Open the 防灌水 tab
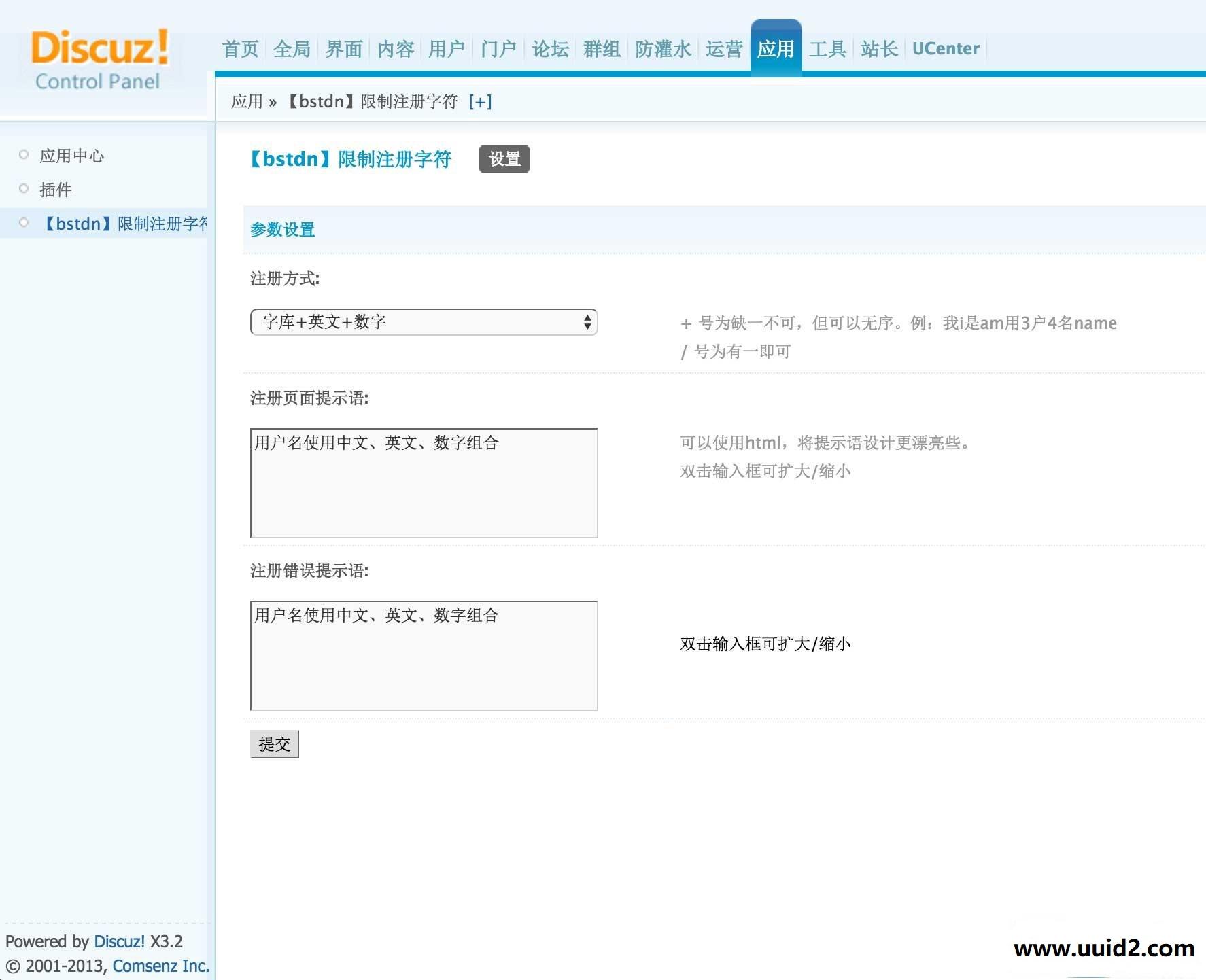1206x980 pixels. [664, 48]
